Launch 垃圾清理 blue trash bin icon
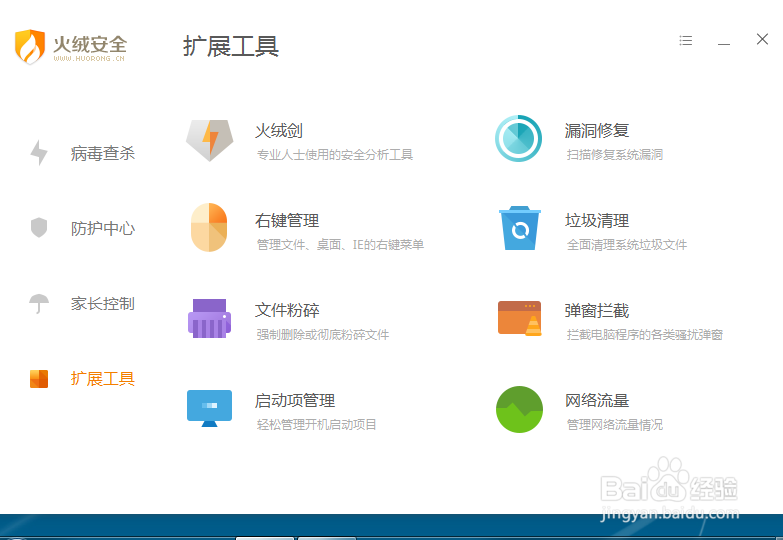This screenshot has width=783, height=540. (x=520, y=228)
